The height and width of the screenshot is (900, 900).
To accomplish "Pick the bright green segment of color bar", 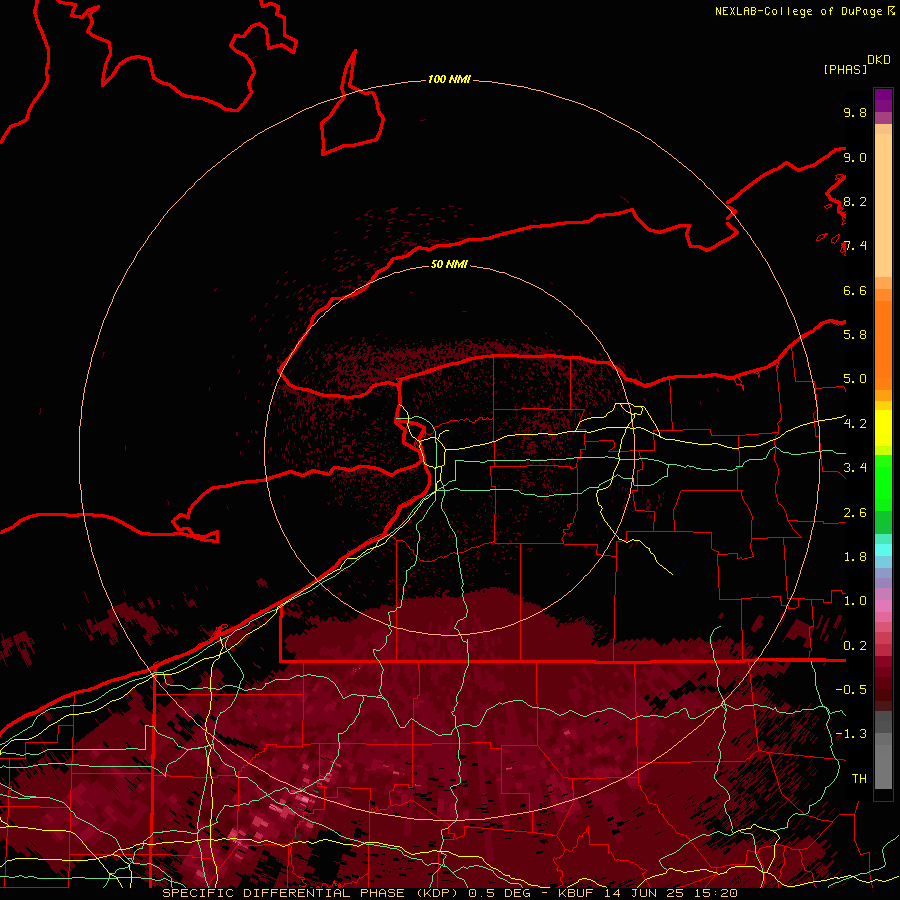I will [x=883, y=483].
